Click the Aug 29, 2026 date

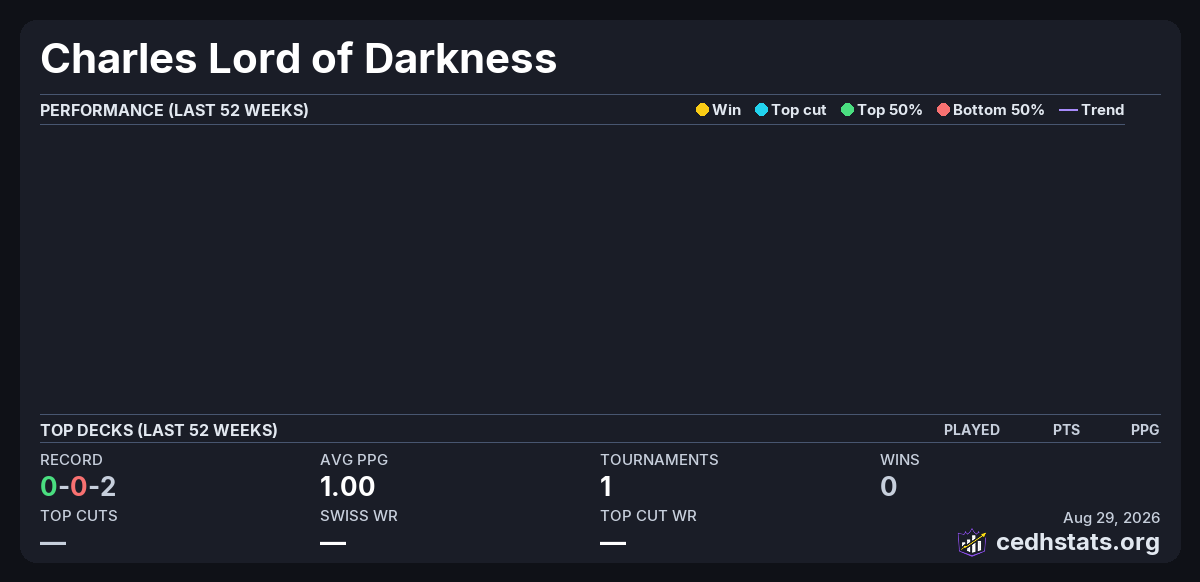point(1111,518)
